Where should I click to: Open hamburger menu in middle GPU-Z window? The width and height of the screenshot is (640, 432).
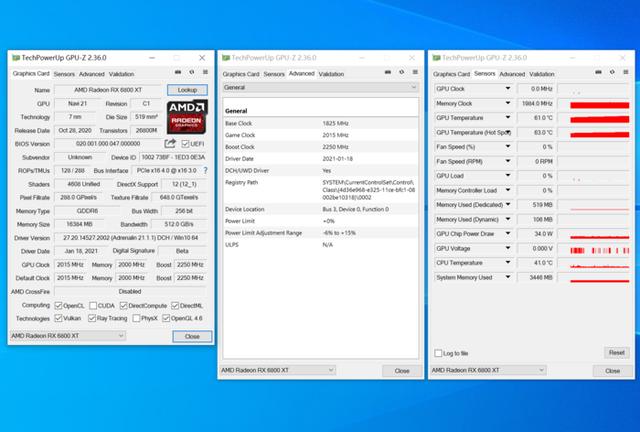click(x=415, y=72)
